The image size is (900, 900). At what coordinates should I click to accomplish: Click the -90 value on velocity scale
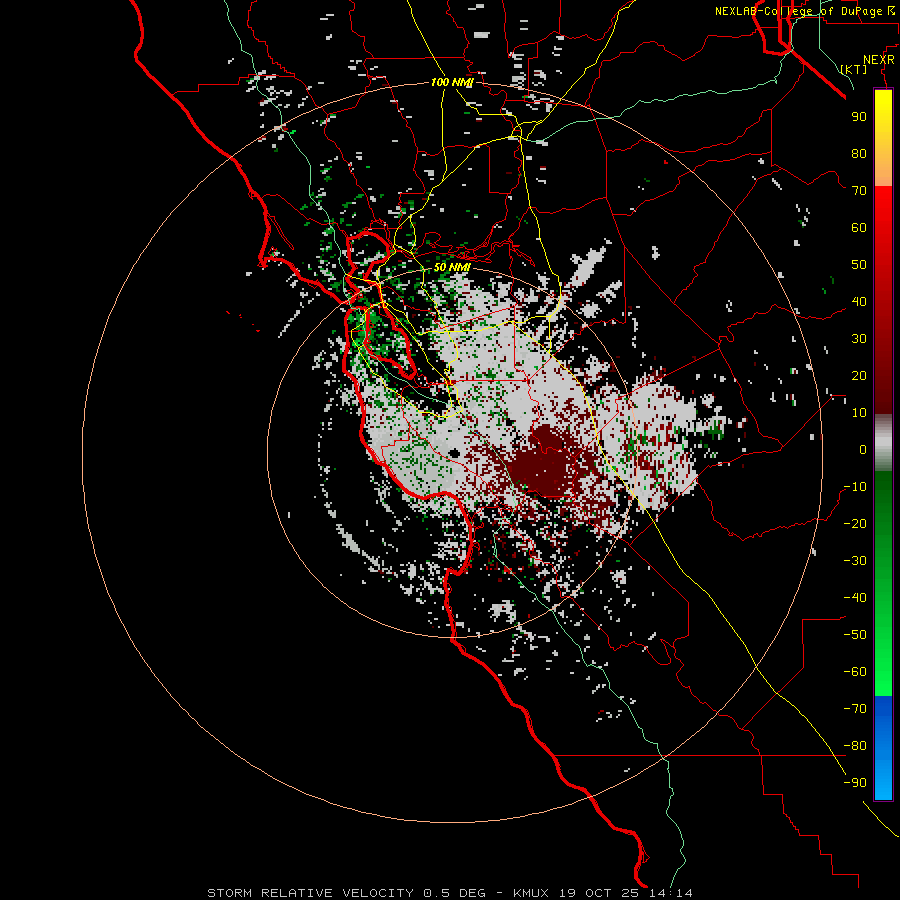(855, 783)
